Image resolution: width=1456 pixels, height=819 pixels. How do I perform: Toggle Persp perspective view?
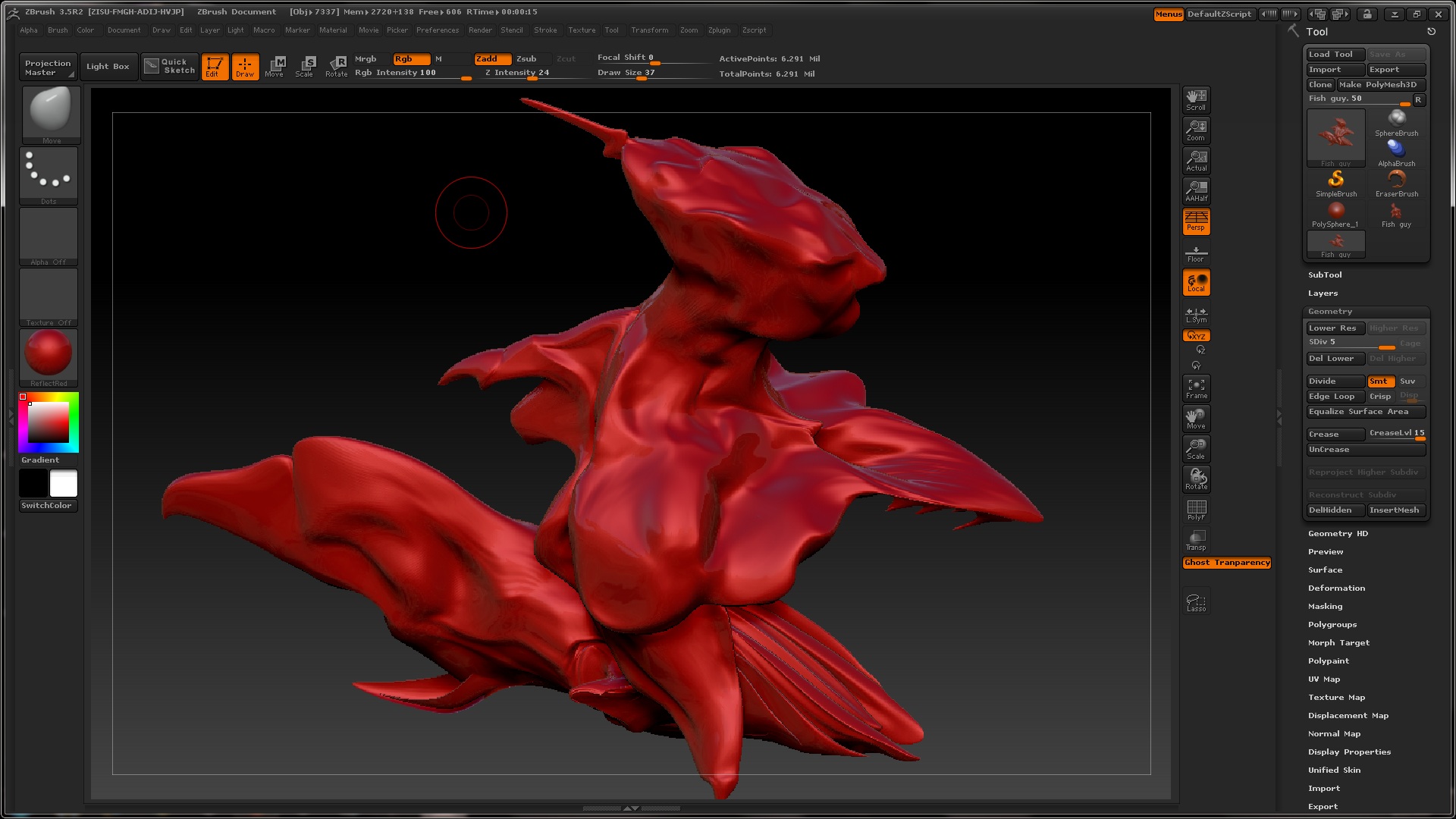(x=1196, y=221)
